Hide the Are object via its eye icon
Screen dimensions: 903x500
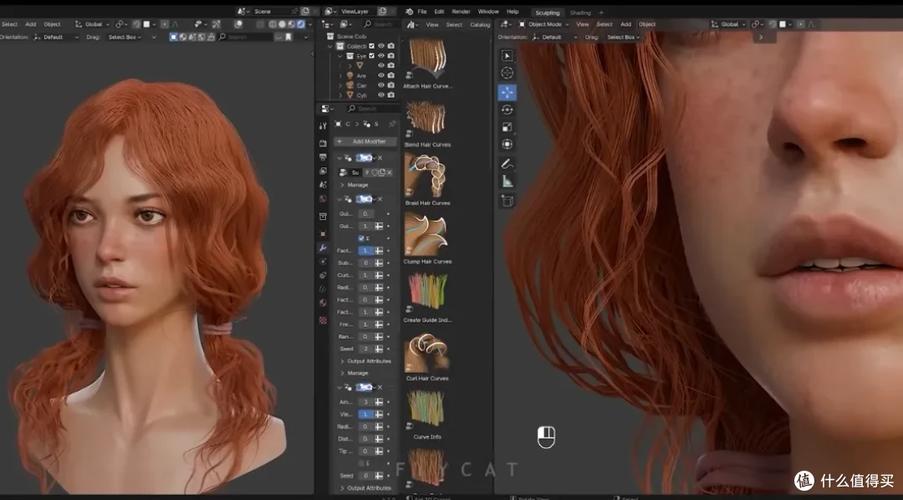tap(381, 75)
